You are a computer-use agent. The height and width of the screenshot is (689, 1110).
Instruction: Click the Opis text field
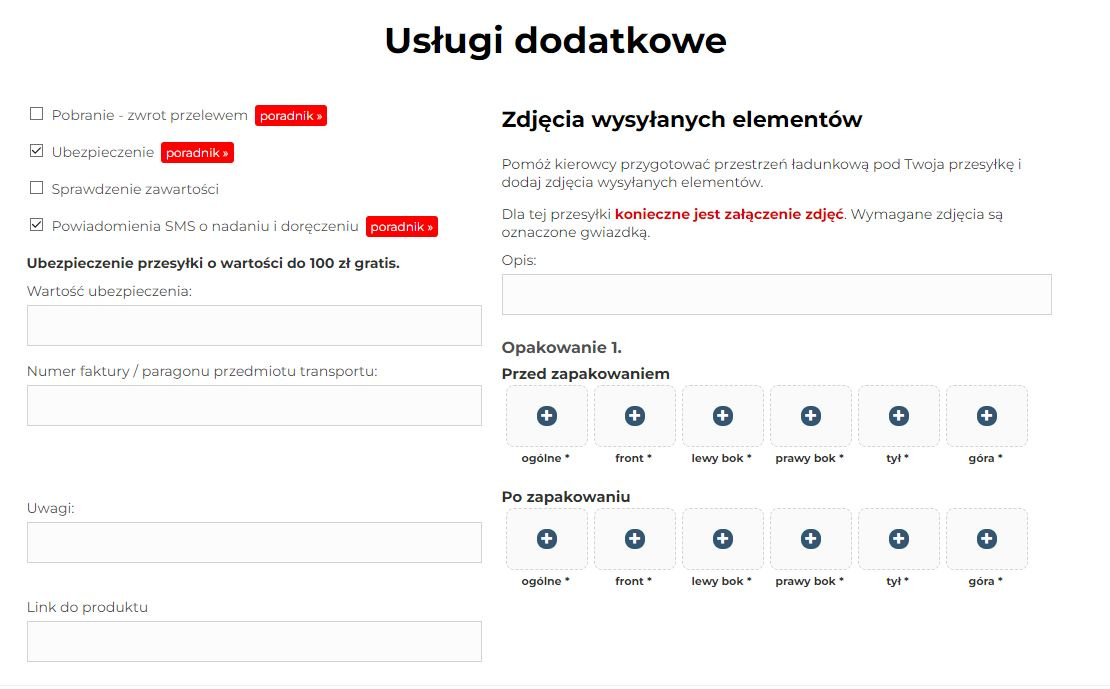point(777,295)
